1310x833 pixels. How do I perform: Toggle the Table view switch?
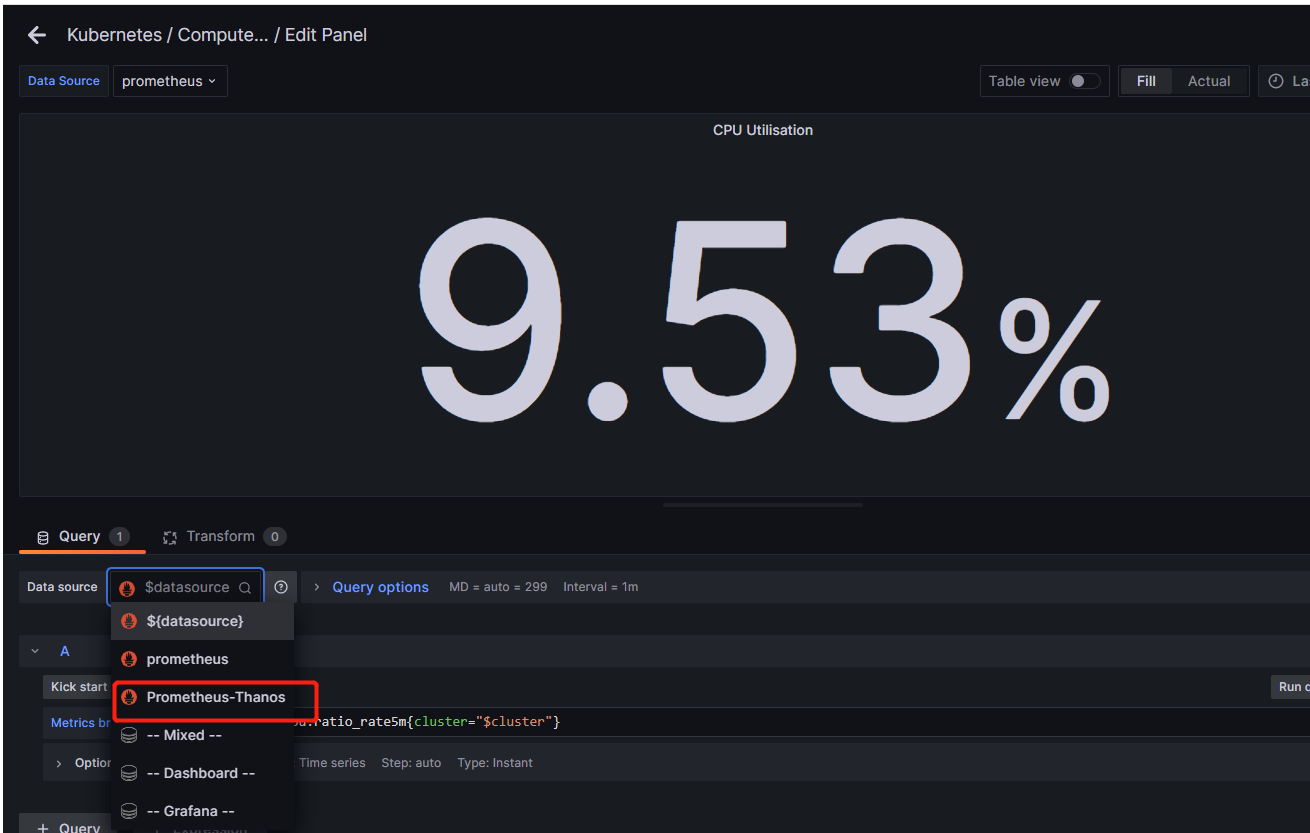tap(1085, 81)
